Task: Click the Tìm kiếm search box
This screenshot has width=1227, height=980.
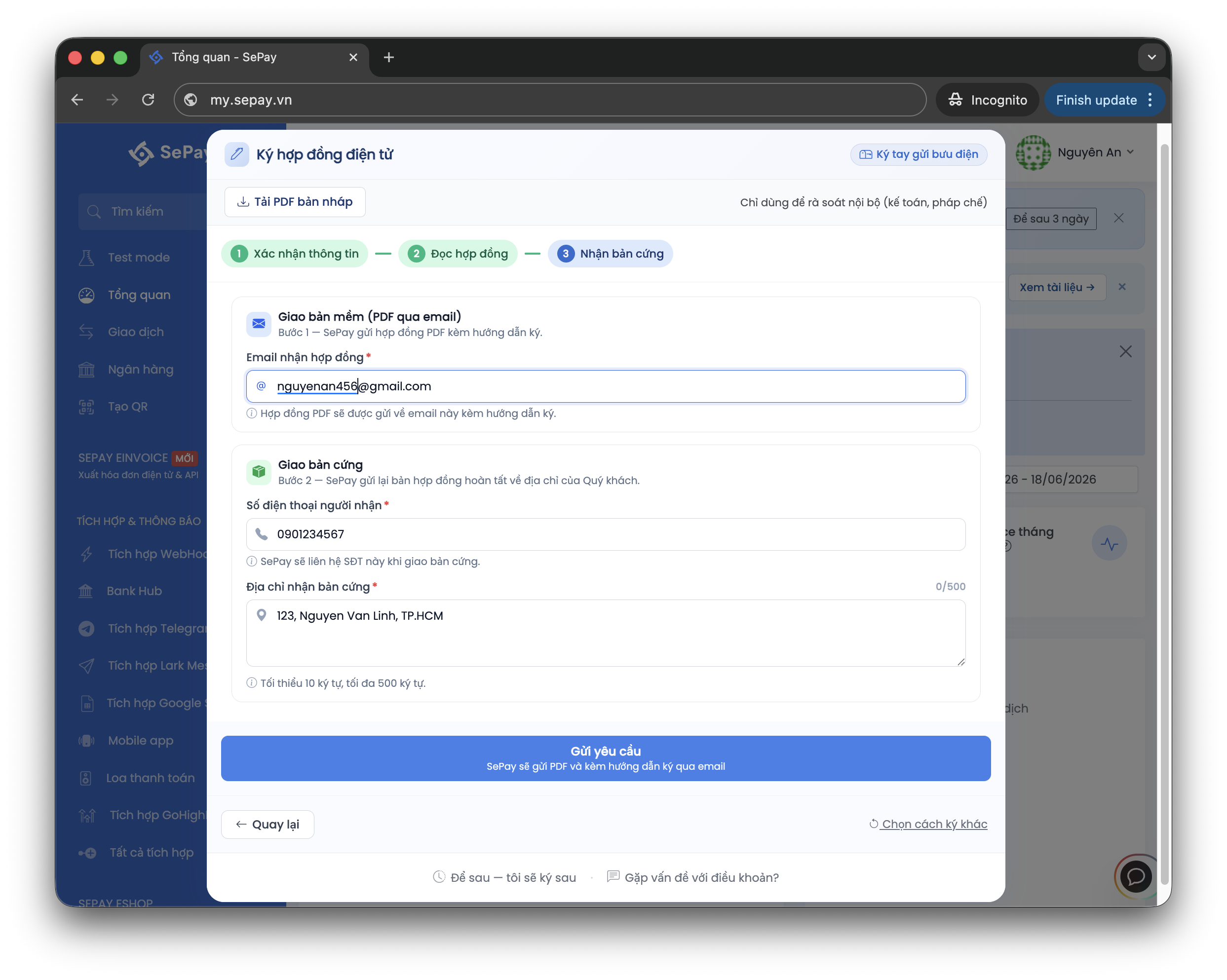Action: click(142, 211)
